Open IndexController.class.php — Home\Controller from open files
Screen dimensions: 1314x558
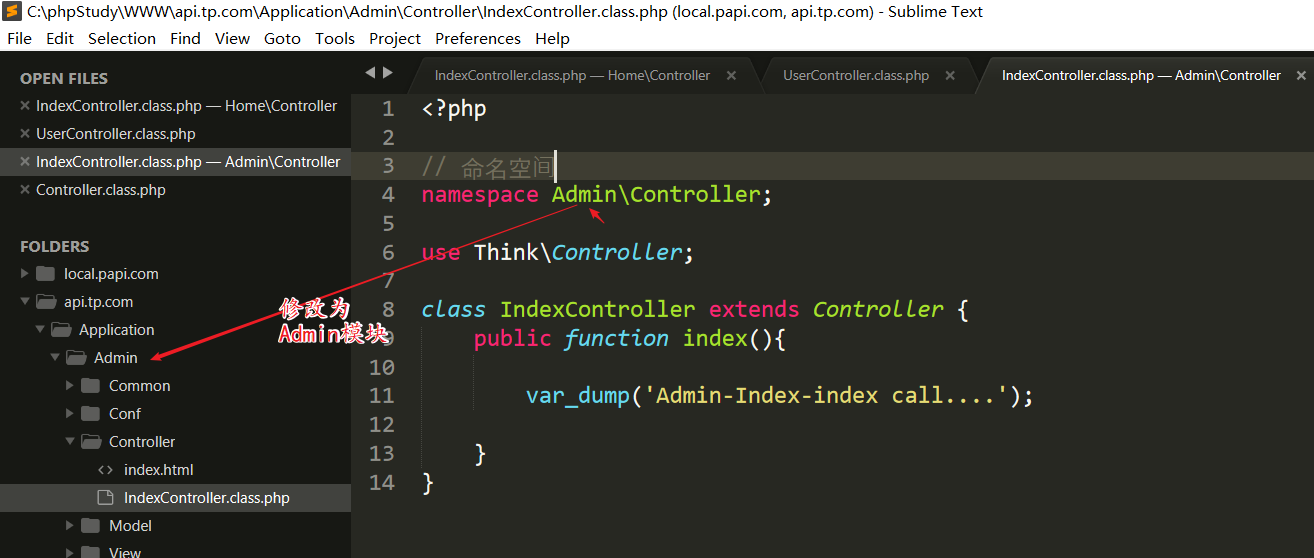[x=186, y=106]
